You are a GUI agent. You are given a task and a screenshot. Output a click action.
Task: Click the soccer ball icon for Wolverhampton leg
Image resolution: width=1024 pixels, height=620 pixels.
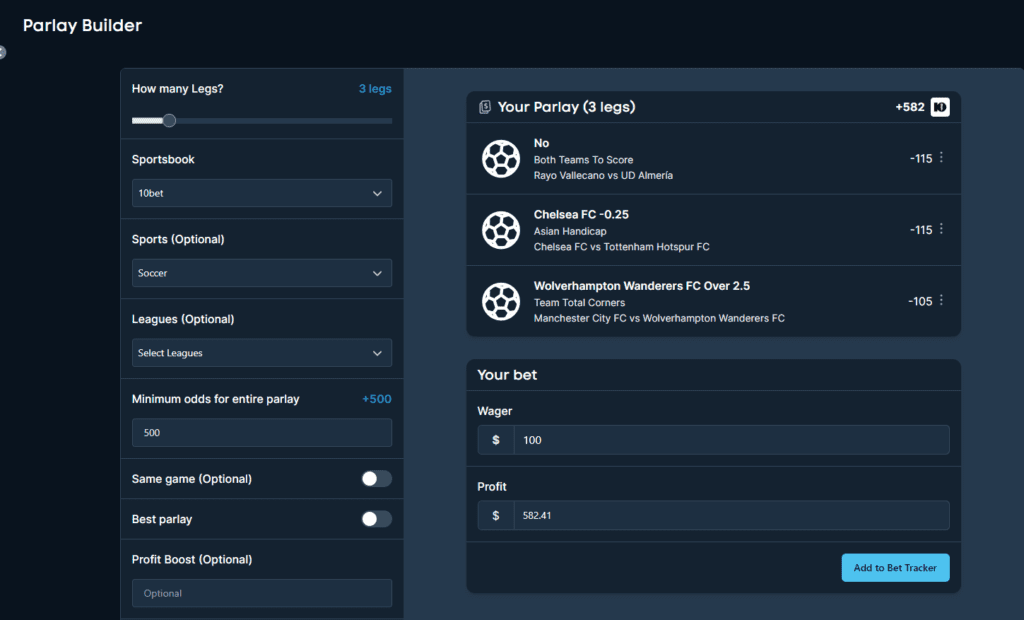click(x=501, y=301)
